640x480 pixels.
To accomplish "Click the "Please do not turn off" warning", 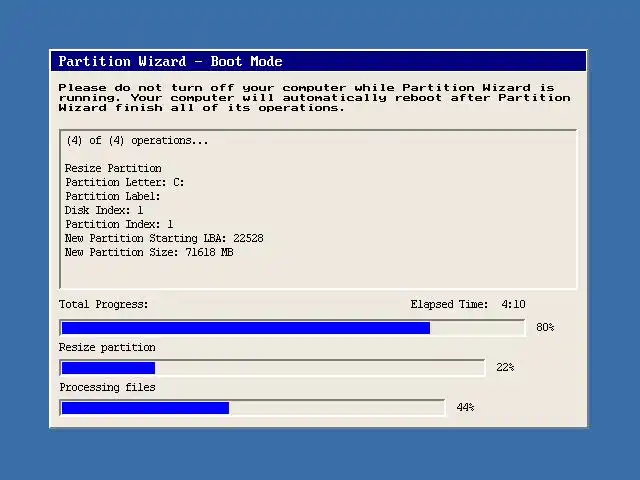I will click(314, 98).
